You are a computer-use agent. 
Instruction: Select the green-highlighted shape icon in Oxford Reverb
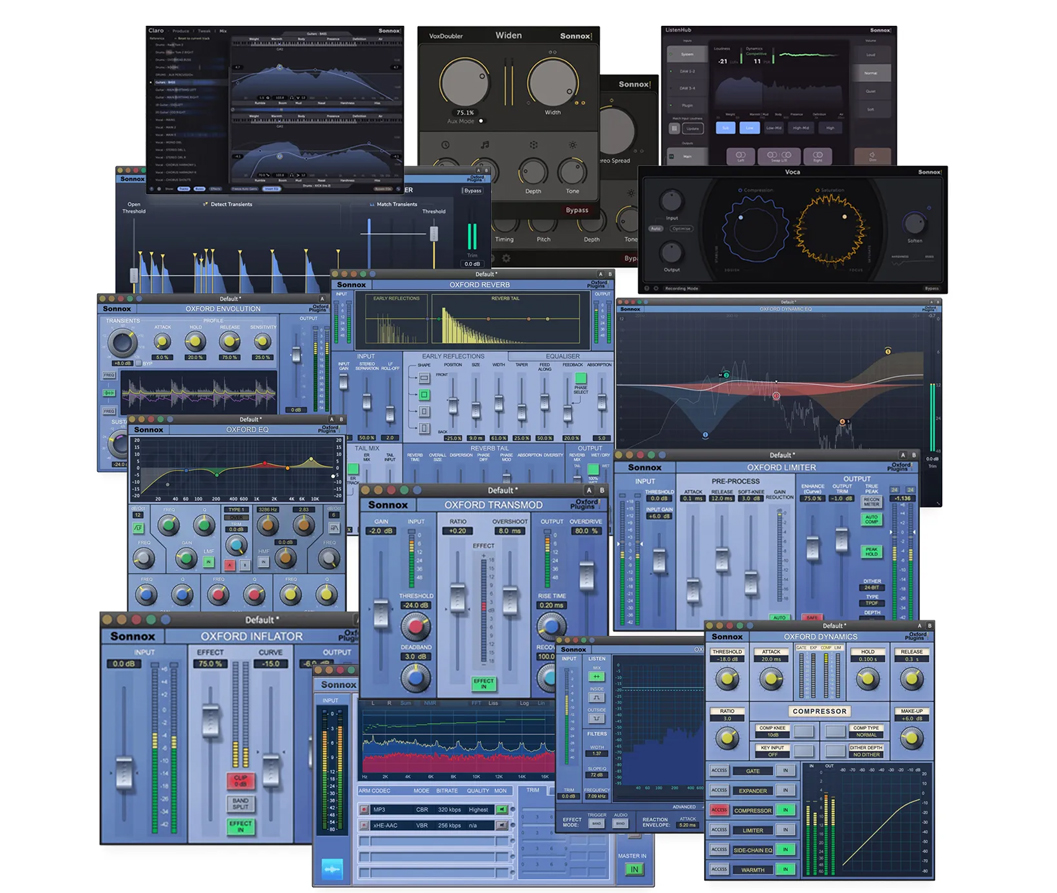coord(425,394)
